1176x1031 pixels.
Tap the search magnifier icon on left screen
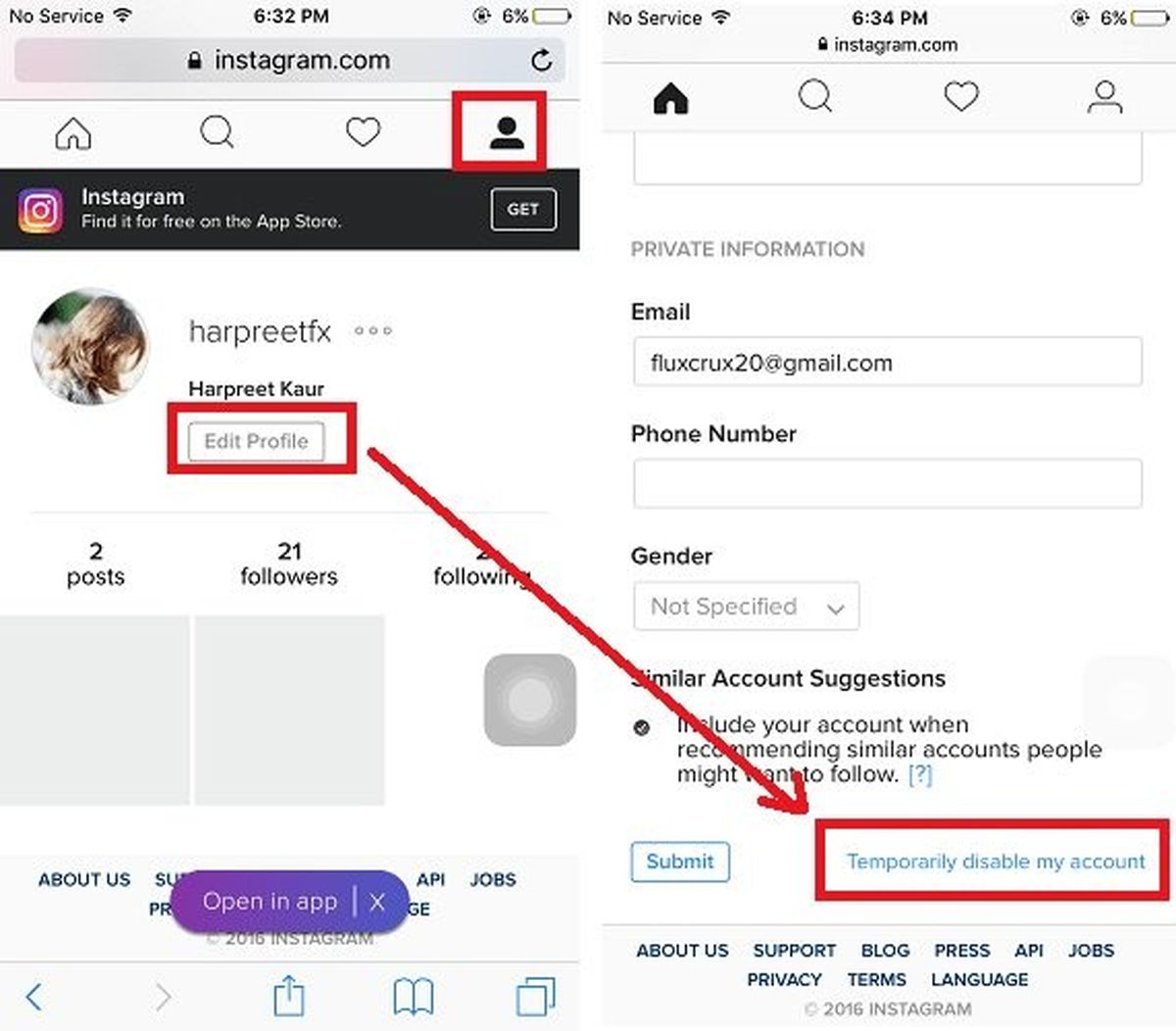217,132
